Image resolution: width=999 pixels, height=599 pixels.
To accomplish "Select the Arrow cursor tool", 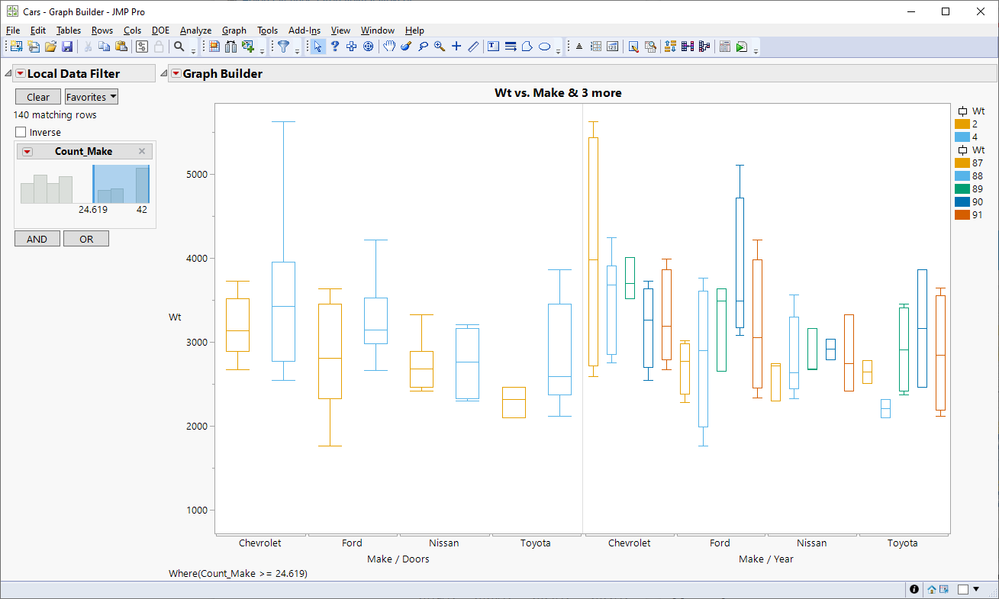I will (x=317, y=47).
